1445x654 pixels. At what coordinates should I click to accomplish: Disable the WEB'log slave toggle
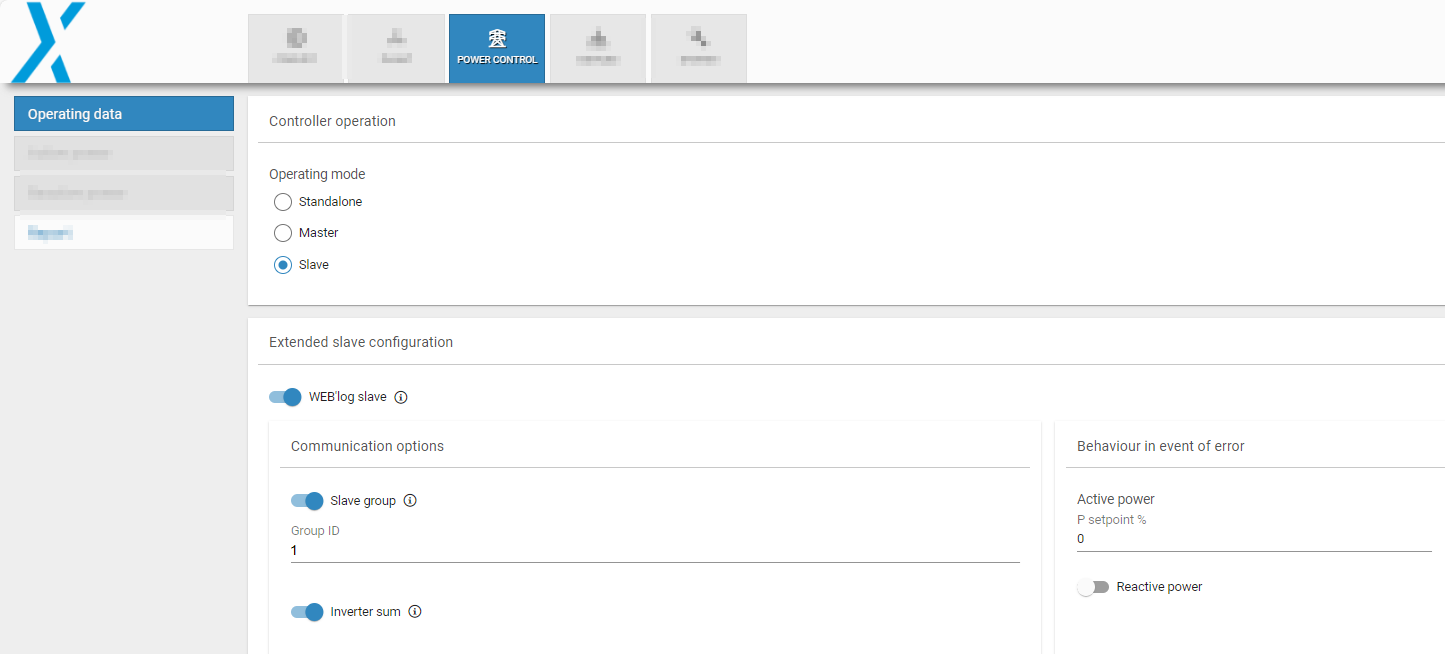(285, 397)
